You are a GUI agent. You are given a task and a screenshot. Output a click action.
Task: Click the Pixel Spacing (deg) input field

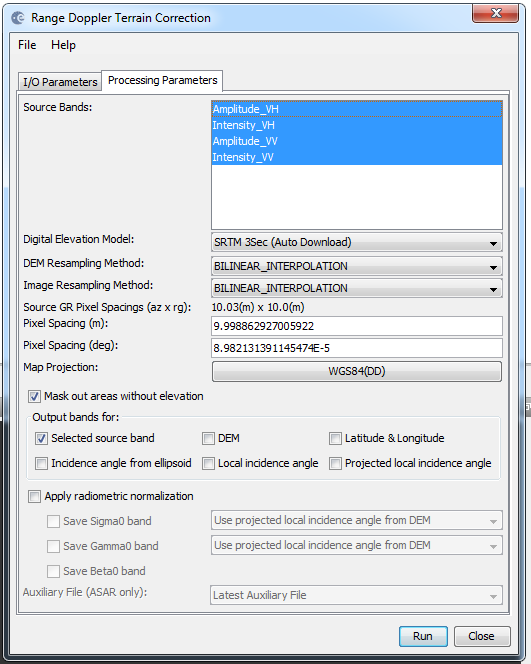(357, 348)
